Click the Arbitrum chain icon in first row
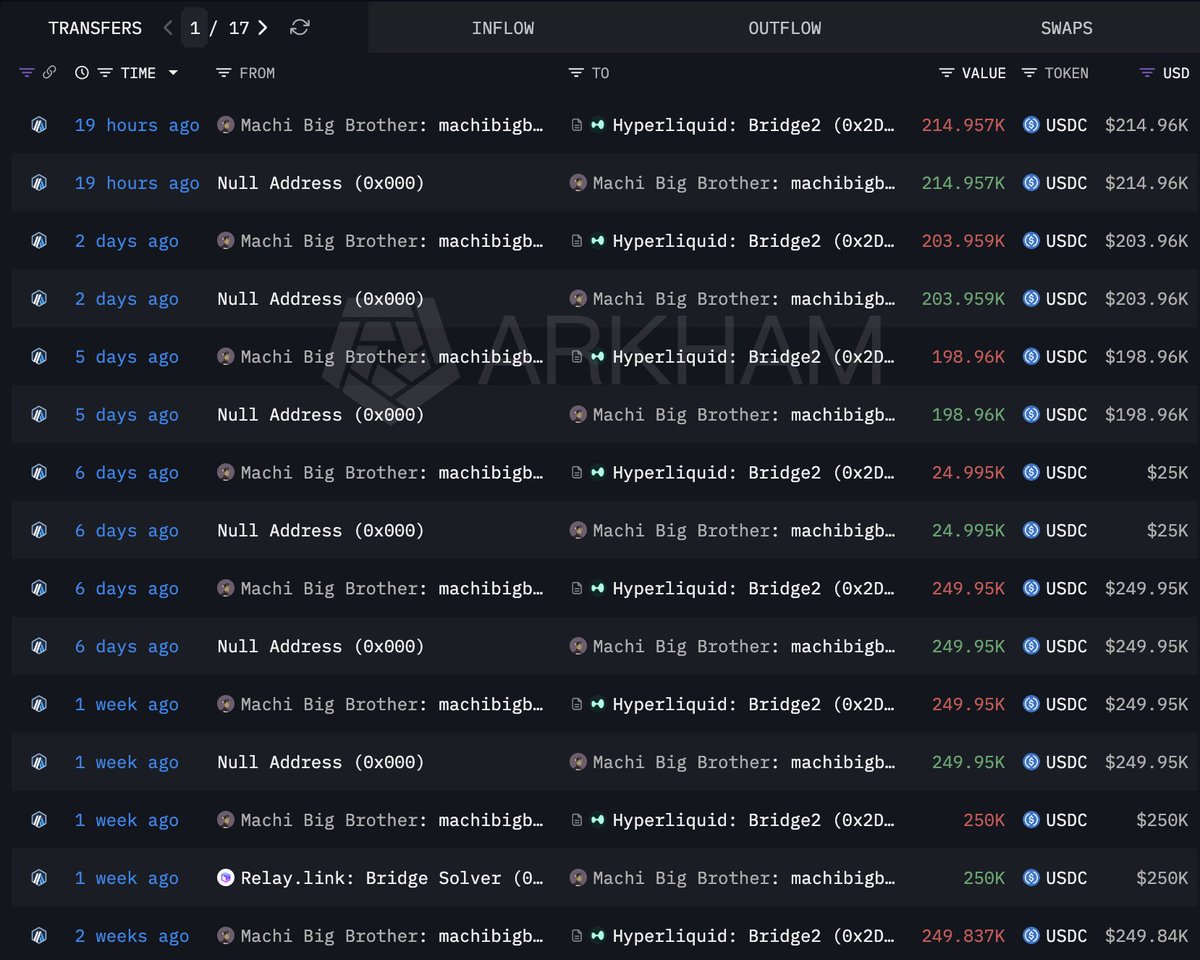The width and height of the screenshot is (1200, 960). (39, 125)
